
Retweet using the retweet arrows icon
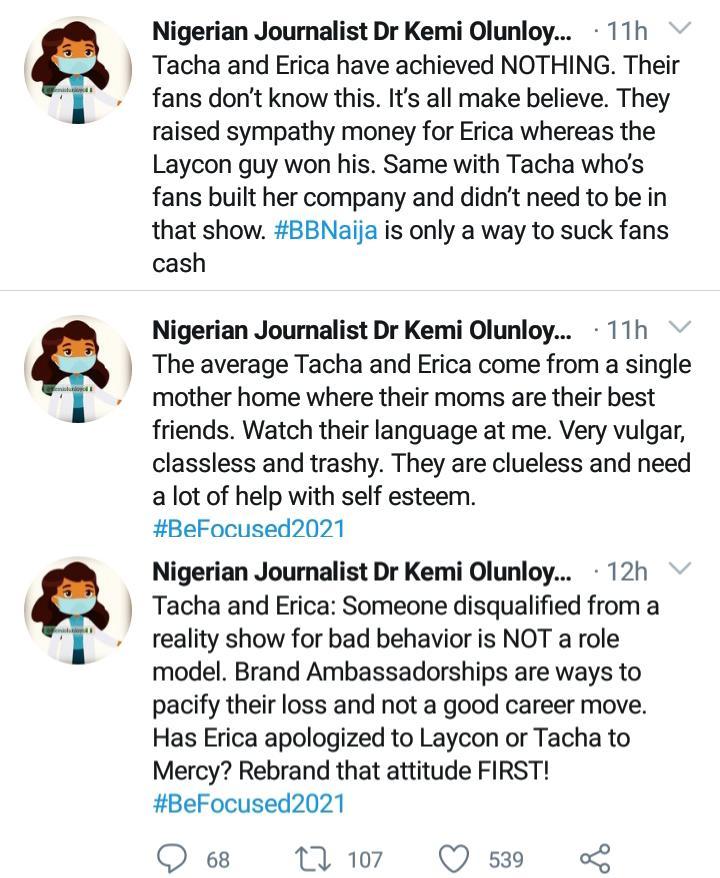coord(311,858)
